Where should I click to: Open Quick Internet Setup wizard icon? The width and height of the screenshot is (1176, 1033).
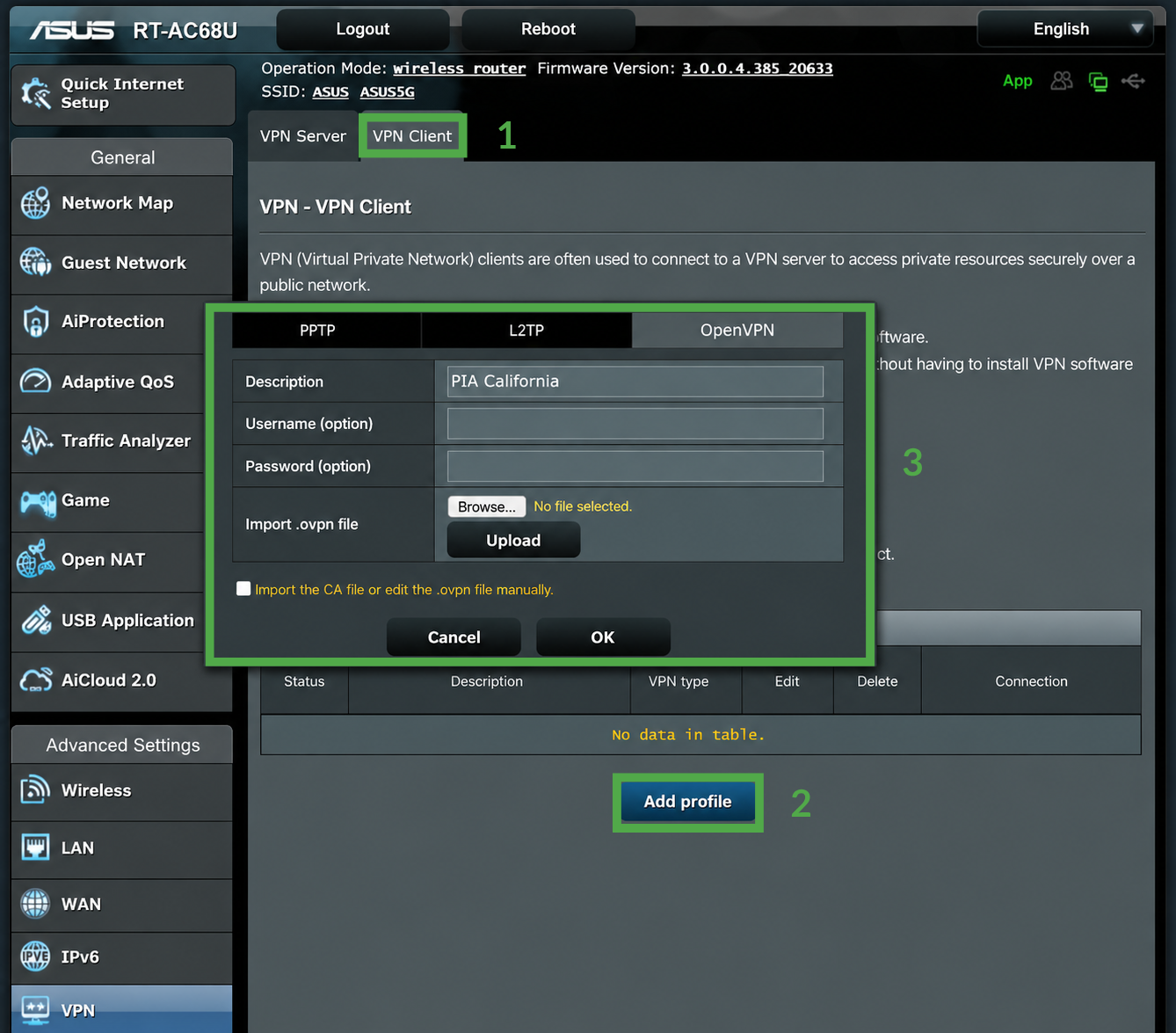(36, 93)
